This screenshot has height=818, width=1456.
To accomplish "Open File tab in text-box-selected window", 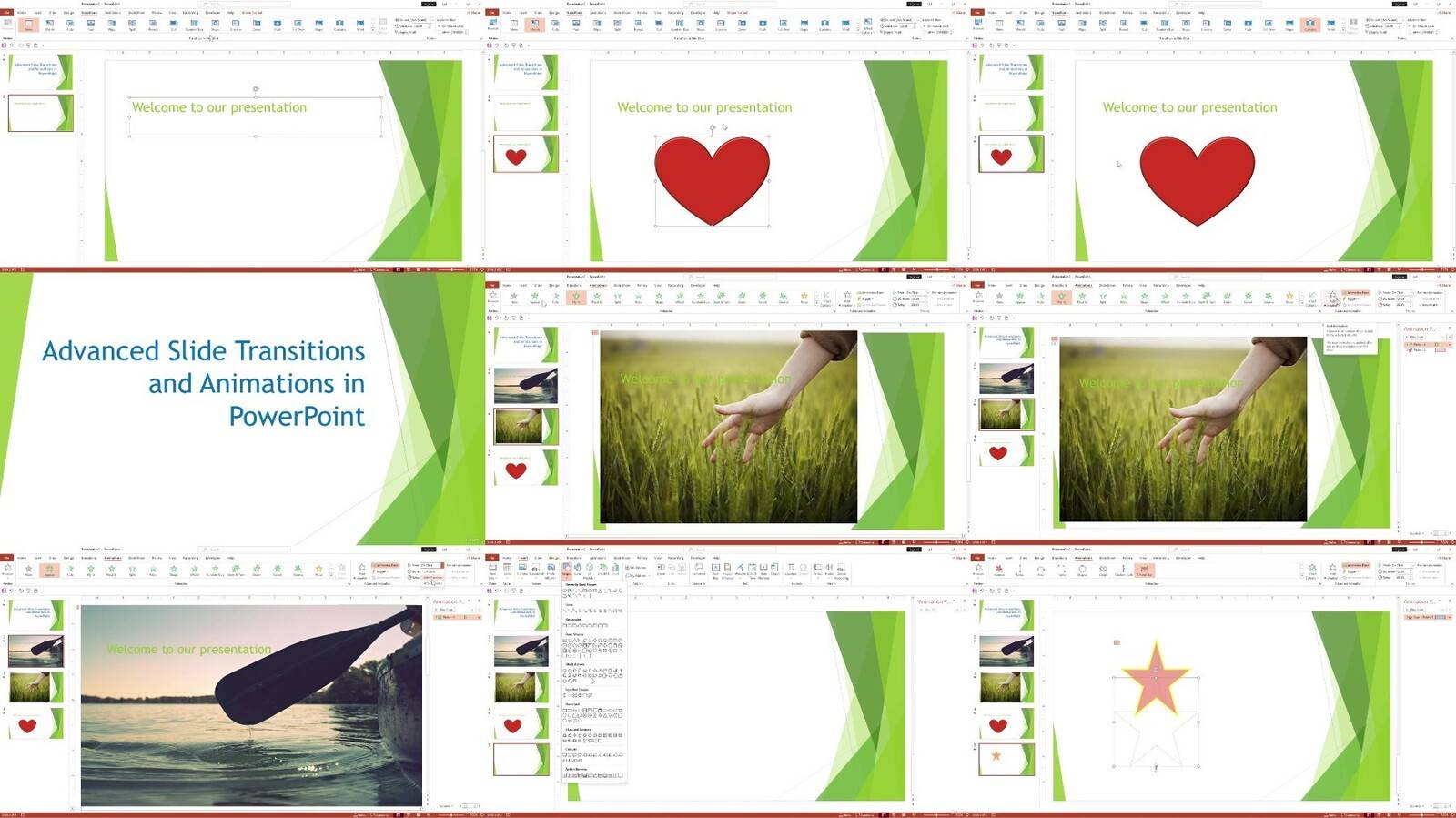I will [6, 13].
